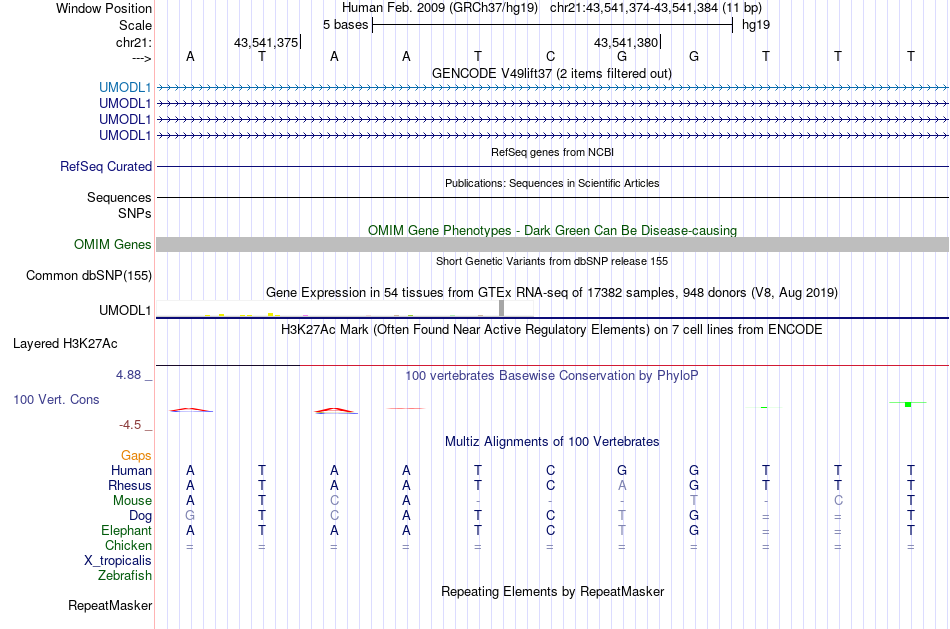Click the Common dbSNP(155) label
This screenshot has width=950, height=629.
click(89, 276)
